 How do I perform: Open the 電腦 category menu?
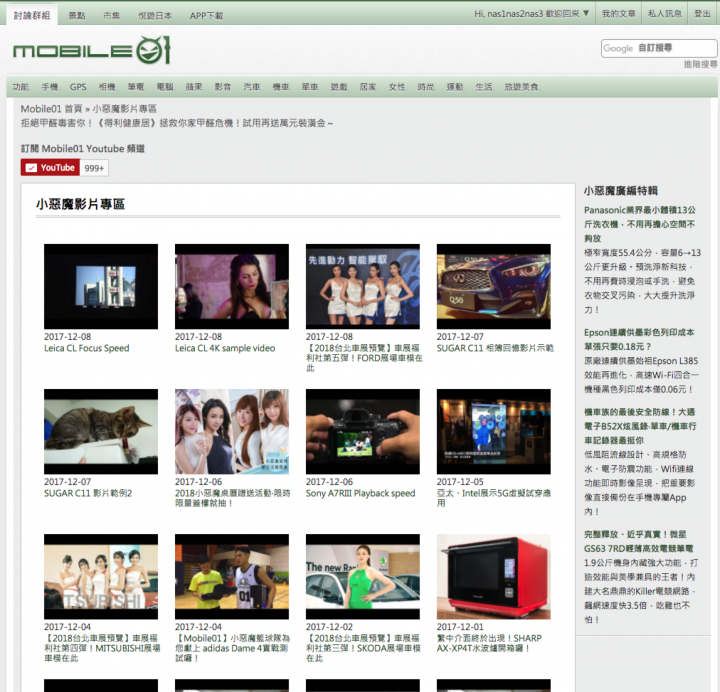(x=165, y=87)
